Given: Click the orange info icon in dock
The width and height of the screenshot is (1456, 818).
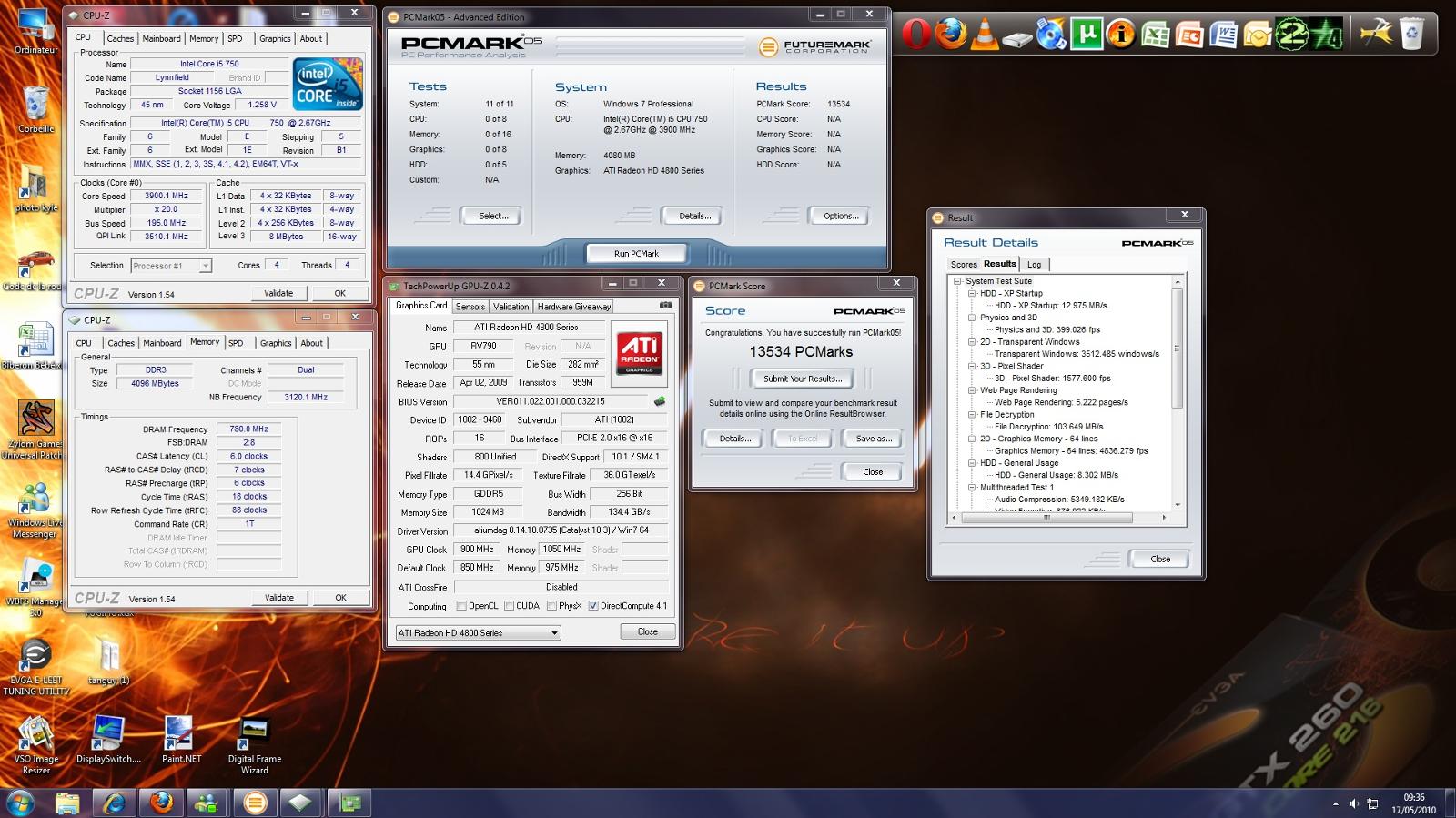Looking at the screenshot, I should (1121, 35).
